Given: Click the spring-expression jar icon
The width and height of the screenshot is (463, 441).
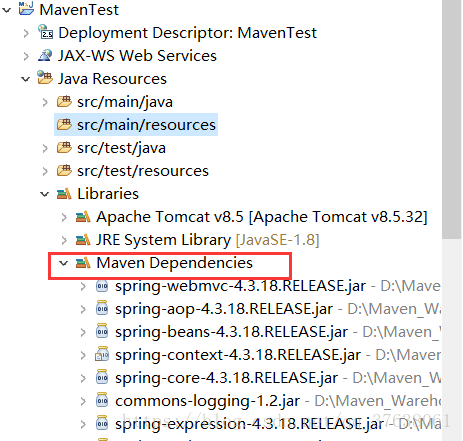Looking at the screenshot, I should tap(102, 424).
